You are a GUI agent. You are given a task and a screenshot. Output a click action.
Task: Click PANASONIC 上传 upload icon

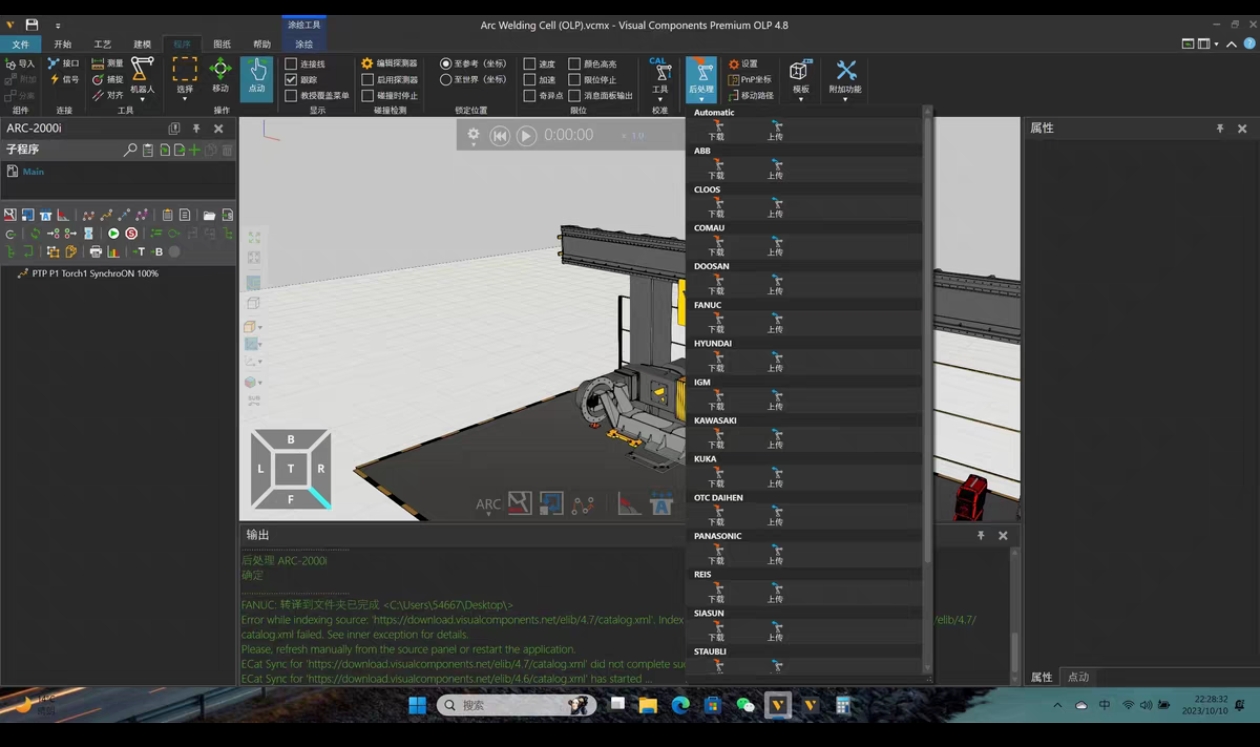776,554
